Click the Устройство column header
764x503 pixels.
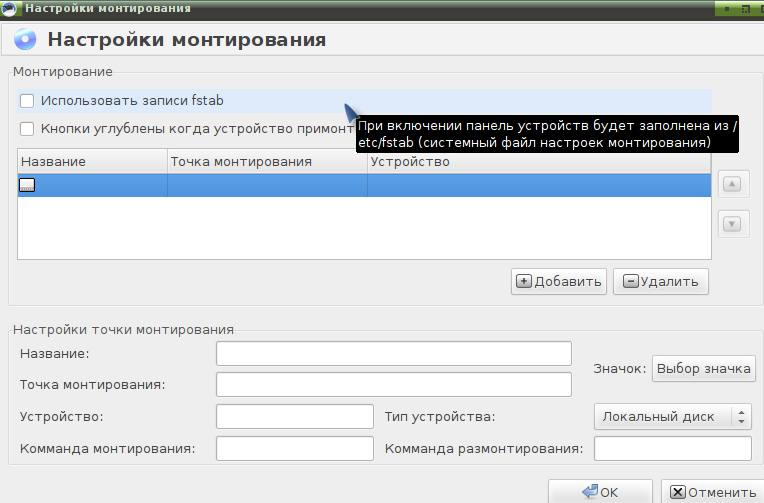pos(539,162)
